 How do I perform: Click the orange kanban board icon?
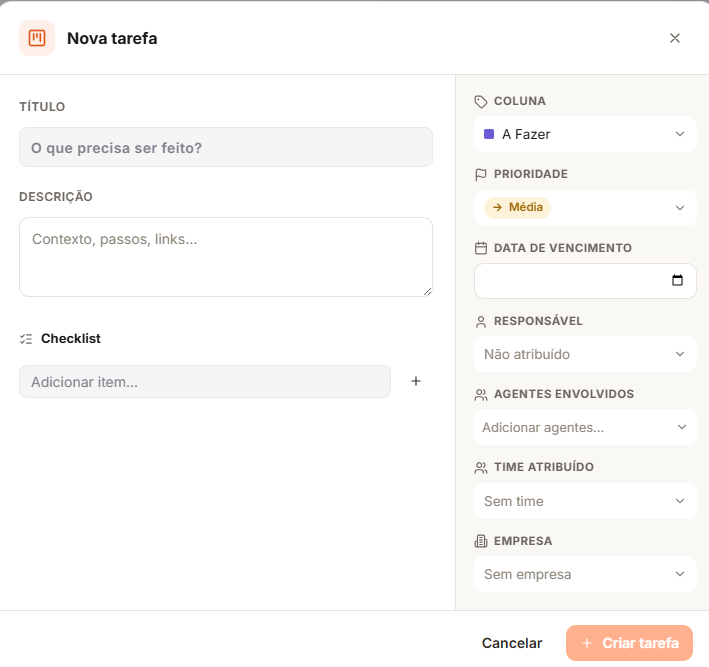(37, 38)
